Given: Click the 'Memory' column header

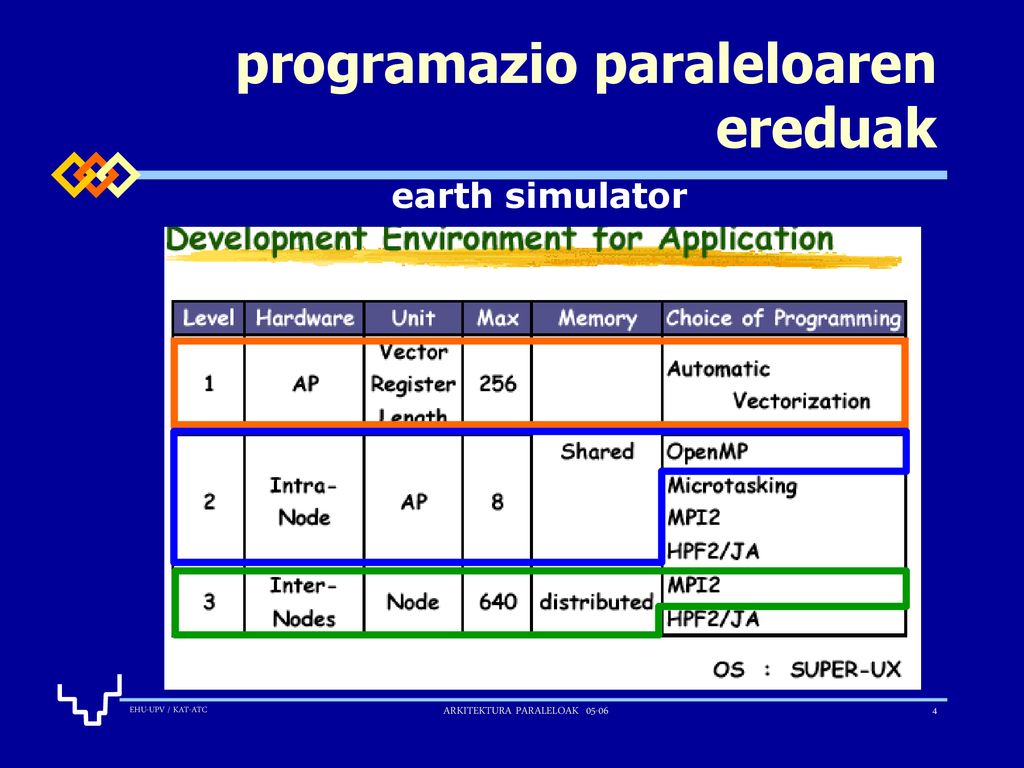Looking at the screenshot, I should (x=597, y=318).
